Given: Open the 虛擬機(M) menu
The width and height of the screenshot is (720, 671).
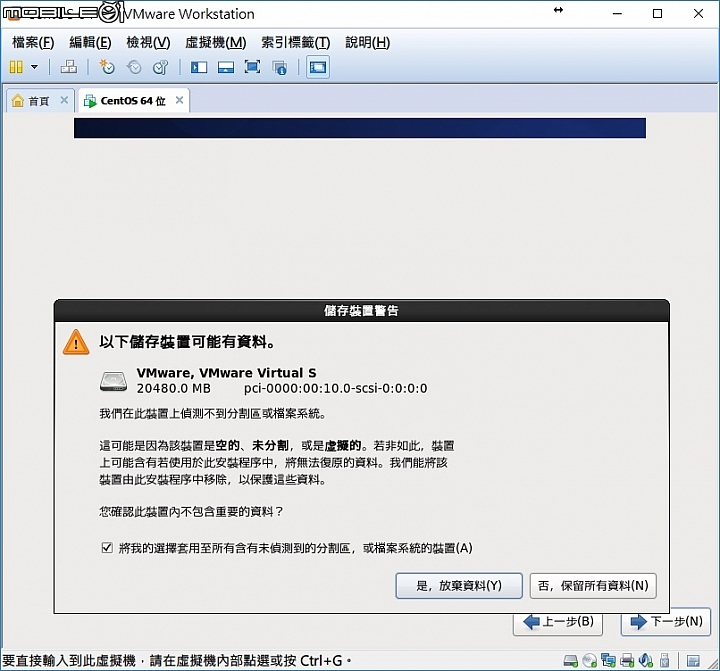Looking at the screenshot, I should click(216, 42).
